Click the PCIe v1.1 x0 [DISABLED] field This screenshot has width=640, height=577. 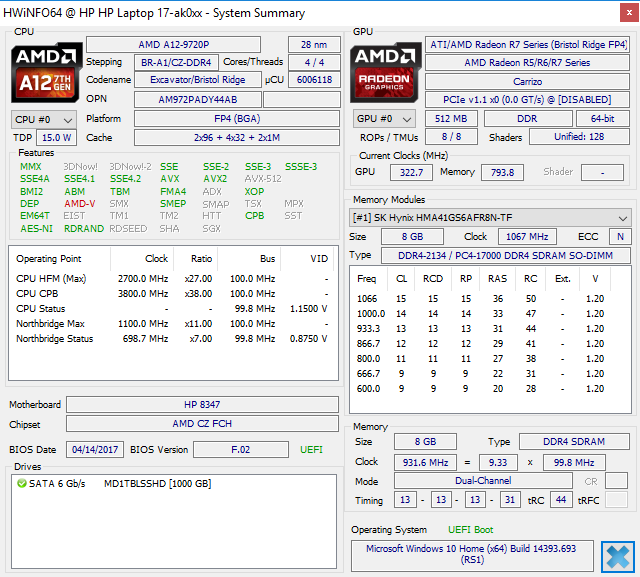[x=527, y=100]
